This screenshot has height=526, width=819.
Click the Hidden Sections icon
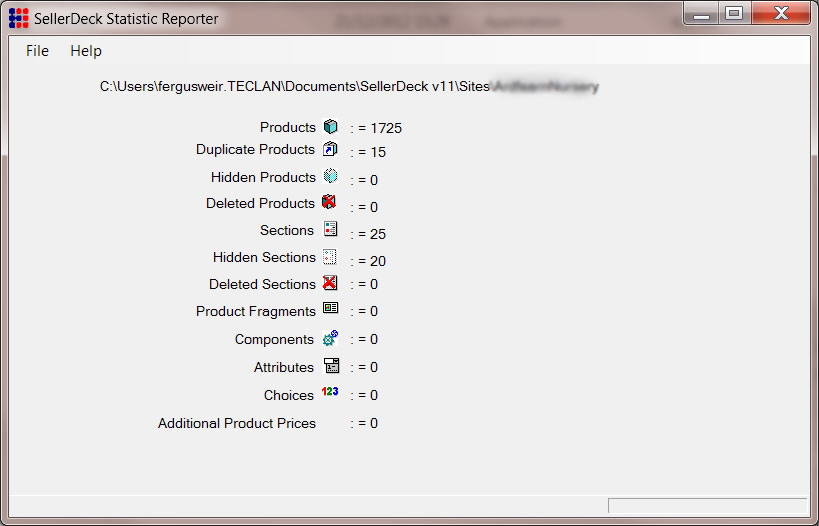[x=330, y=257]
